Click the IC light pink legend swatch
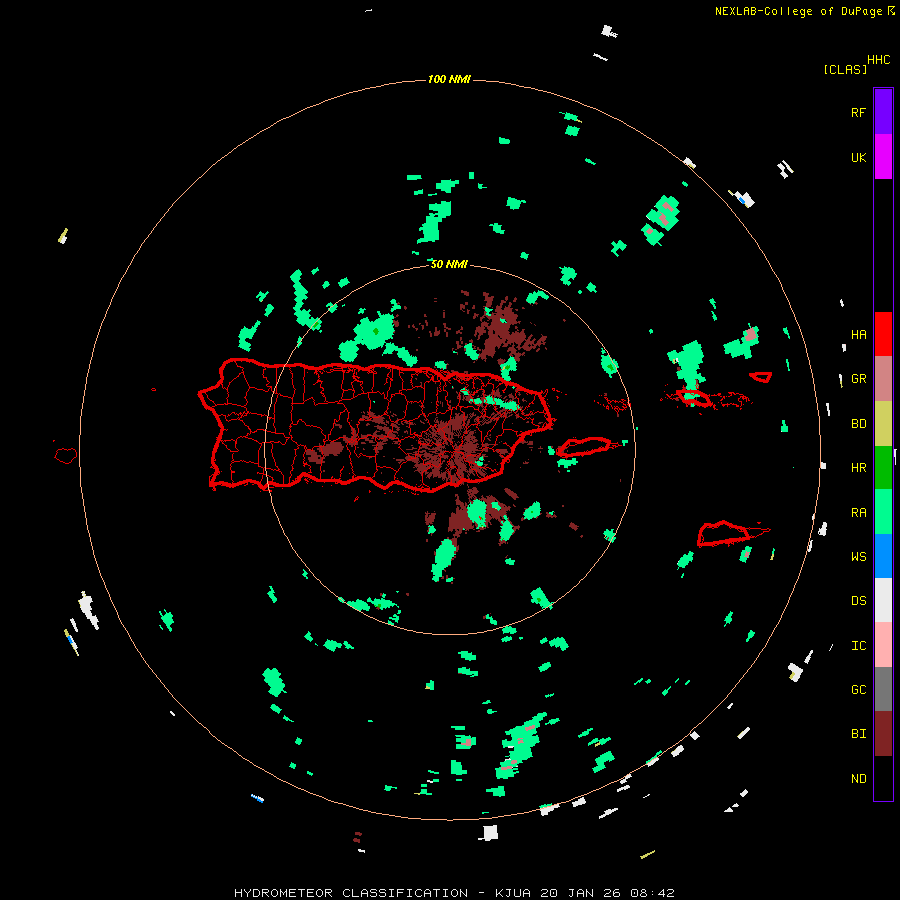The image size is (900, 900). (883, 645)
